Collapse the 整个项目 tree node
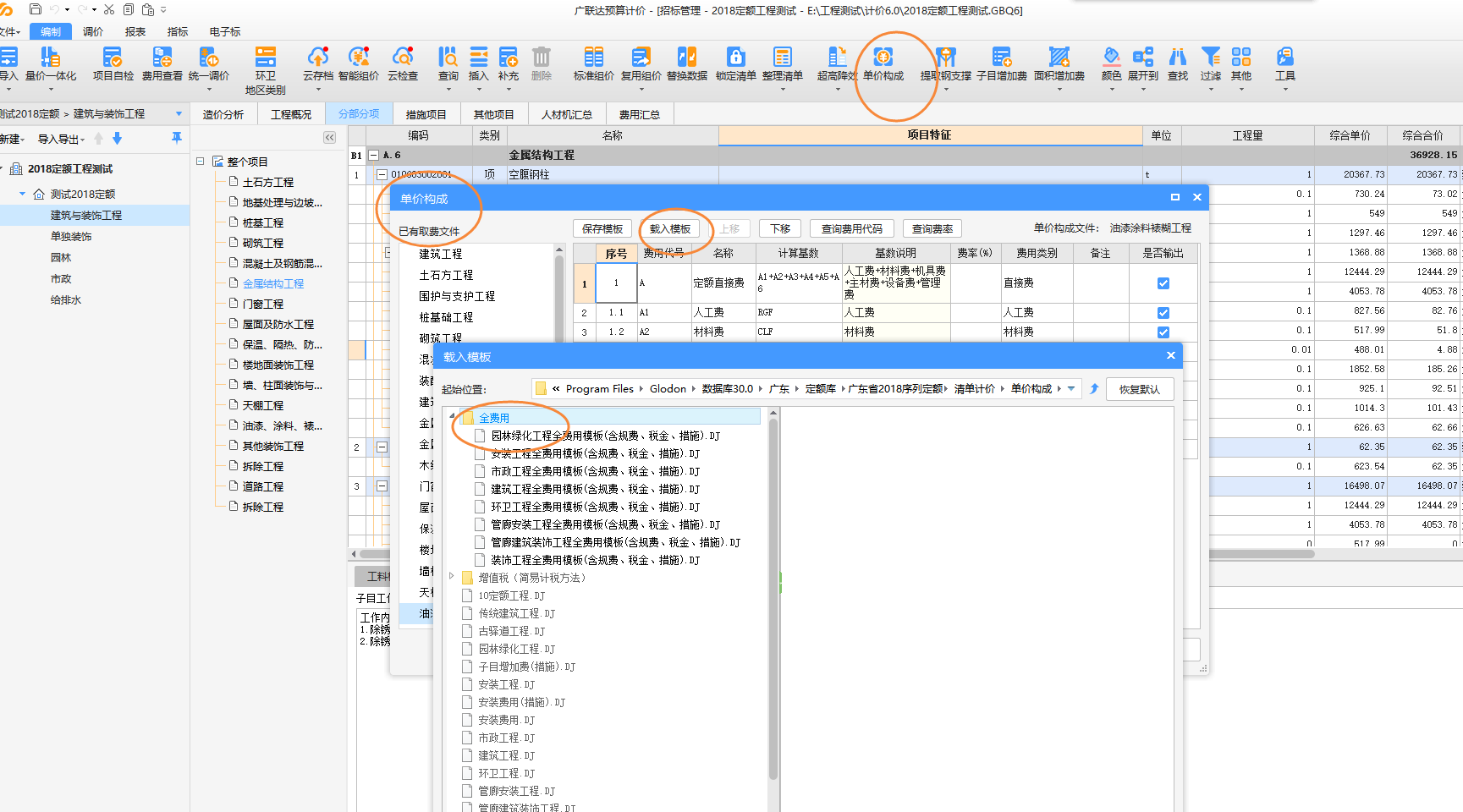The height and width of the screenshot is (812, 1463). (201, 161)
